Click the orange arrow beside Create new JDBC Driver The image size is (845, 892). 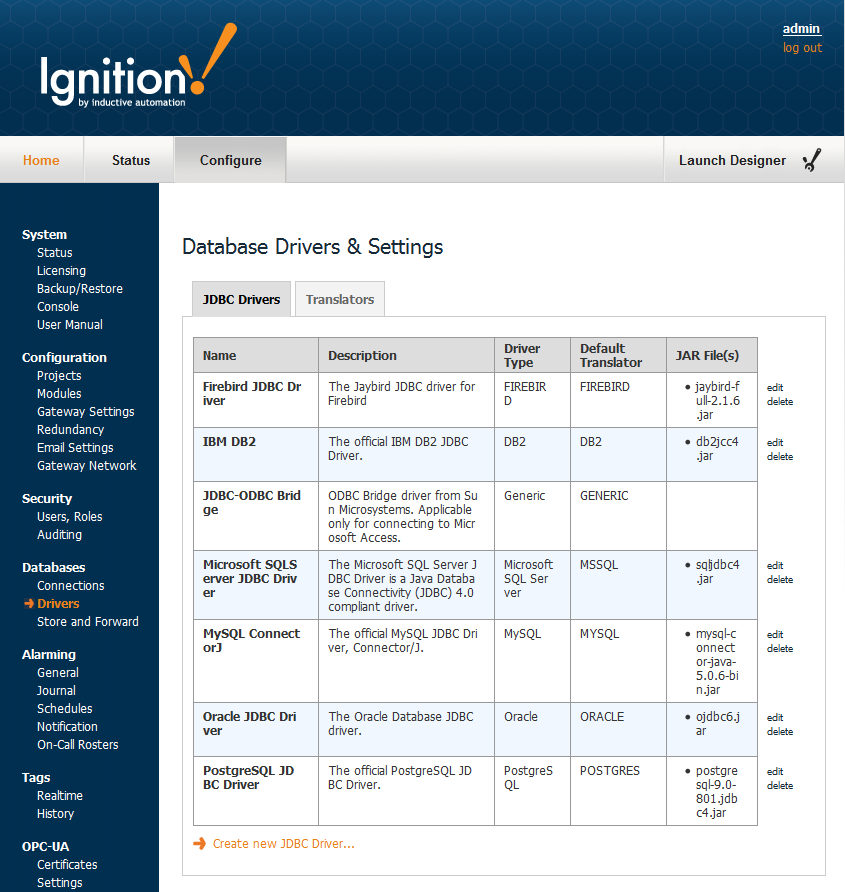(199, 844)
